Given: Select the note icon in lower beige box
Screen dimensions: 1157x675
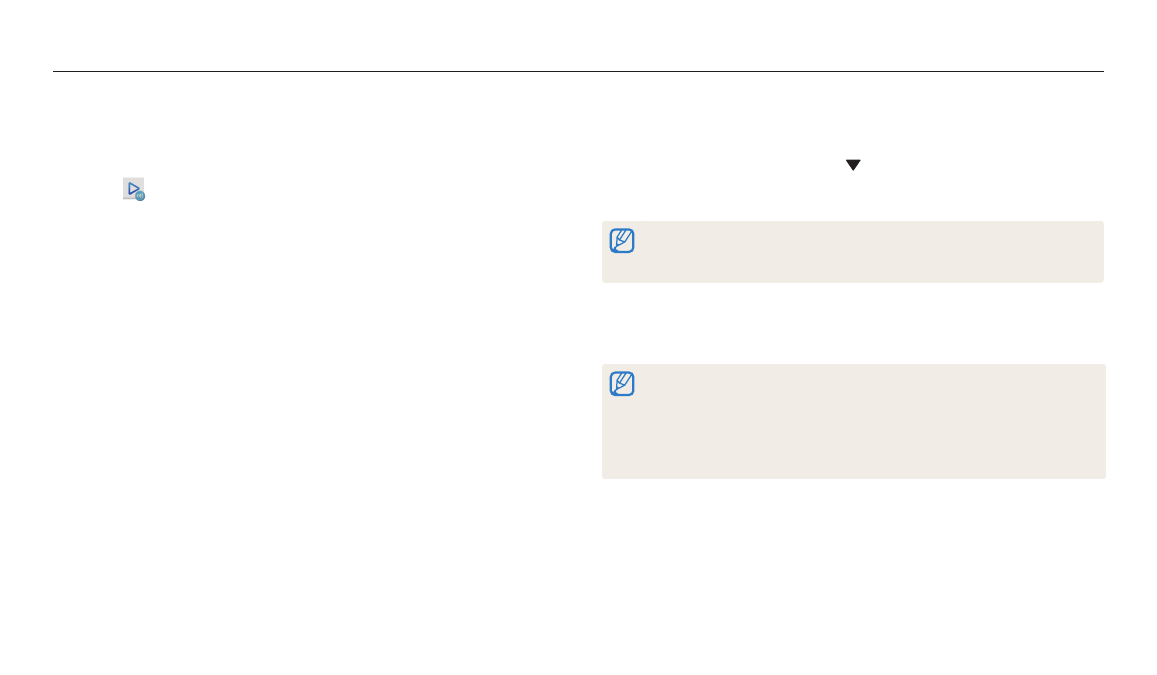Looking at the screenshot, I should (622, 384).
